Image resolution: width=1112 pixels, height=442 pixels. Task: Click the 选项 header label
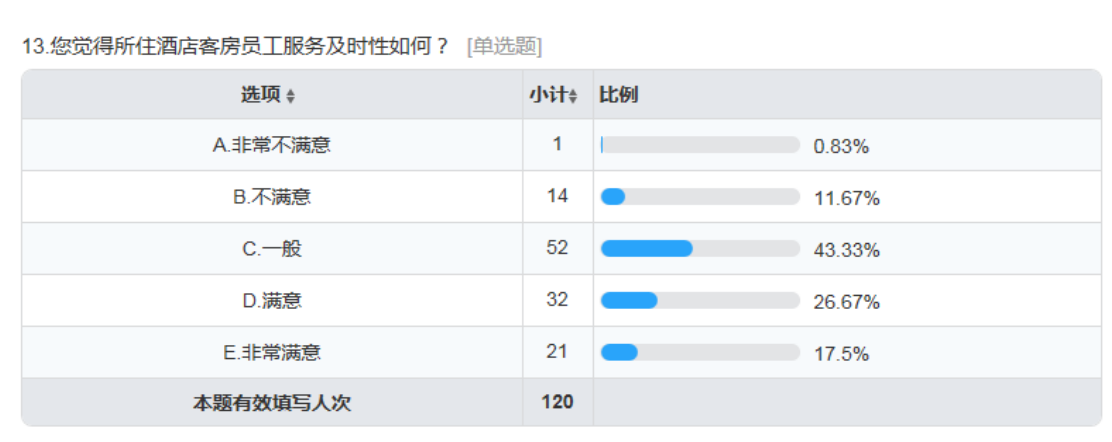(261, 95)
